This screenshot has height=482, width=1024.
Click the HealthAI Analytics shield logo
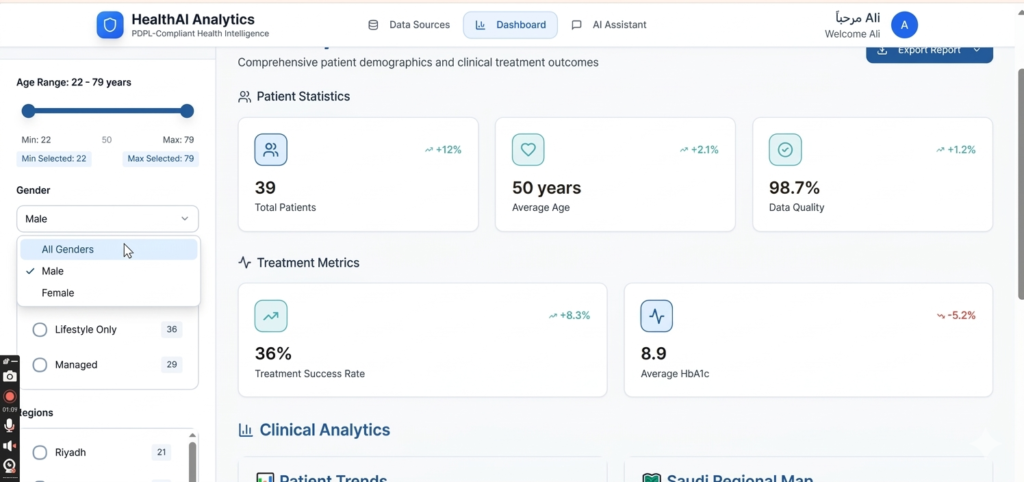click(110, 25)
